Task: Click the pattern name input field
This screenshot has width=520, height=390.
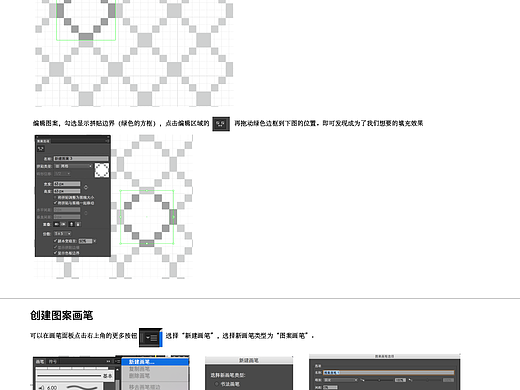Action: [81, 158]
